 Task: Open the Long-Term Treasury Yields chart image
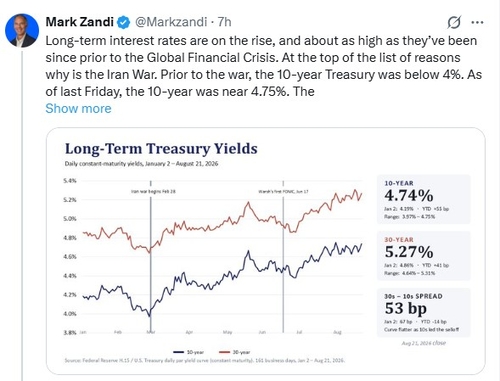click(x=266, y=251)
